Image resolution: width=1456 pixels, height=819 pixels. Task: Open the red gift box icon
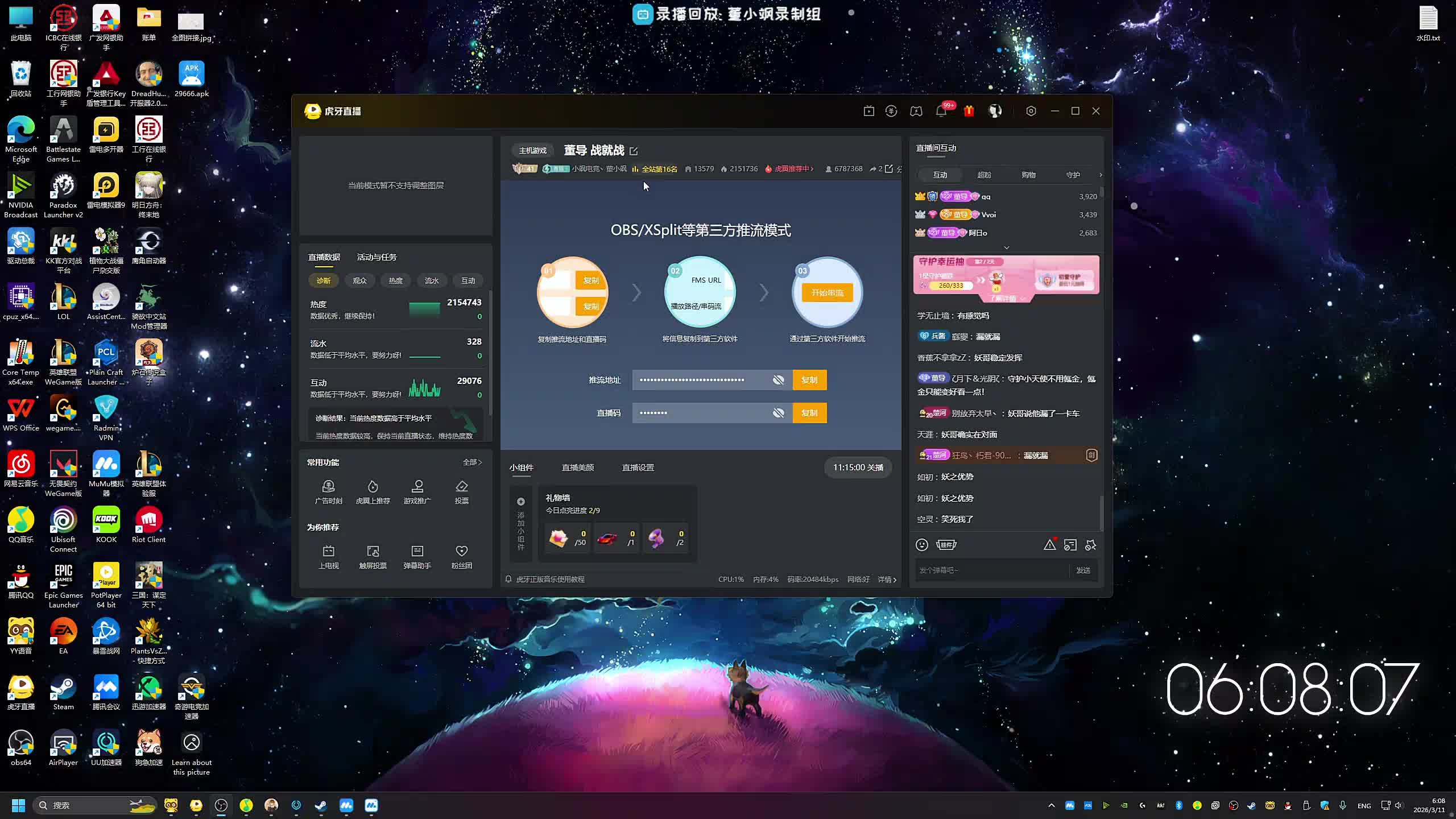click(x=969, y=111)
